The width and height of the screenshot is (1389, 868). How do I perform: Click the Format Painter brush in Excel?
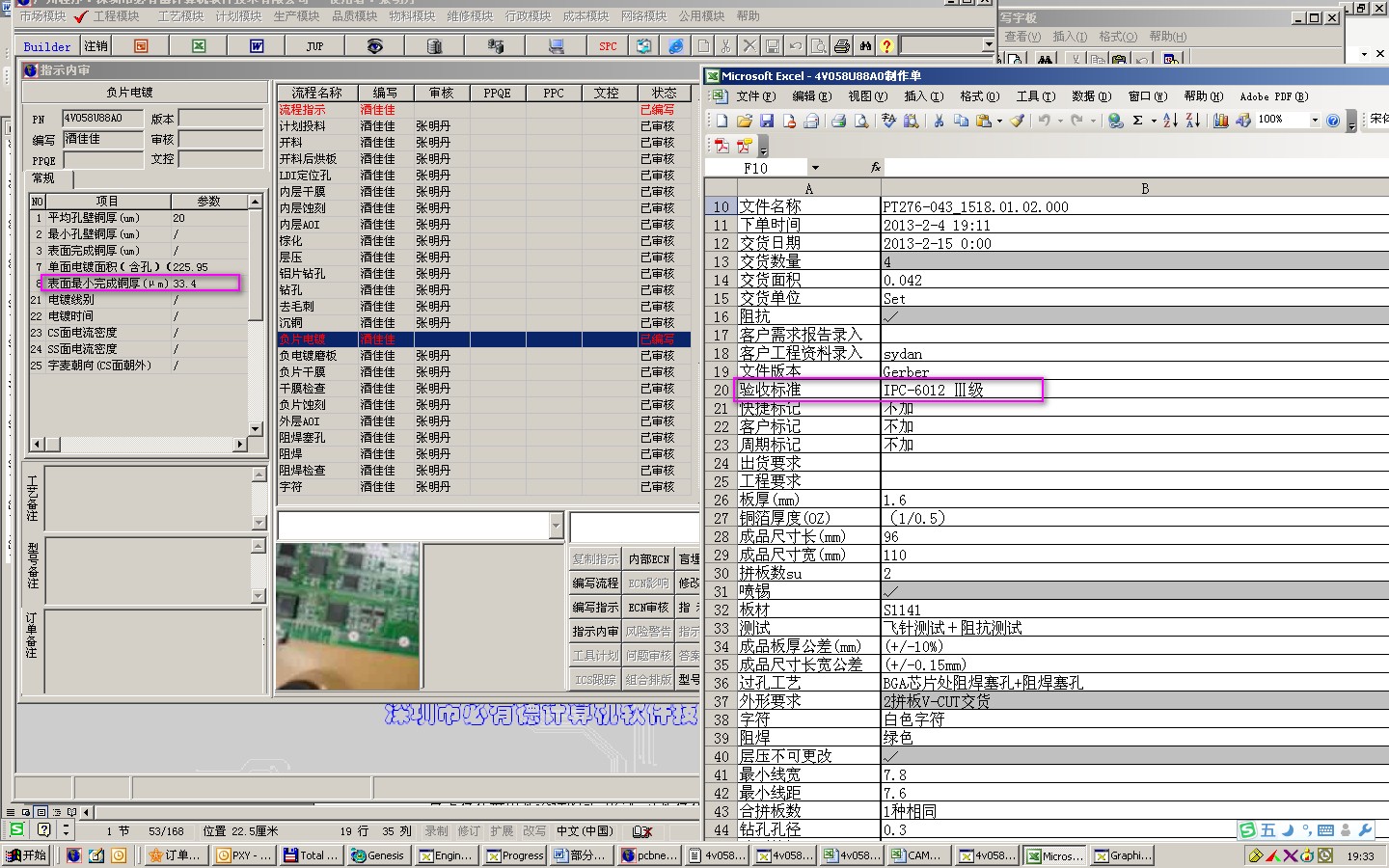click(1017, 121)
